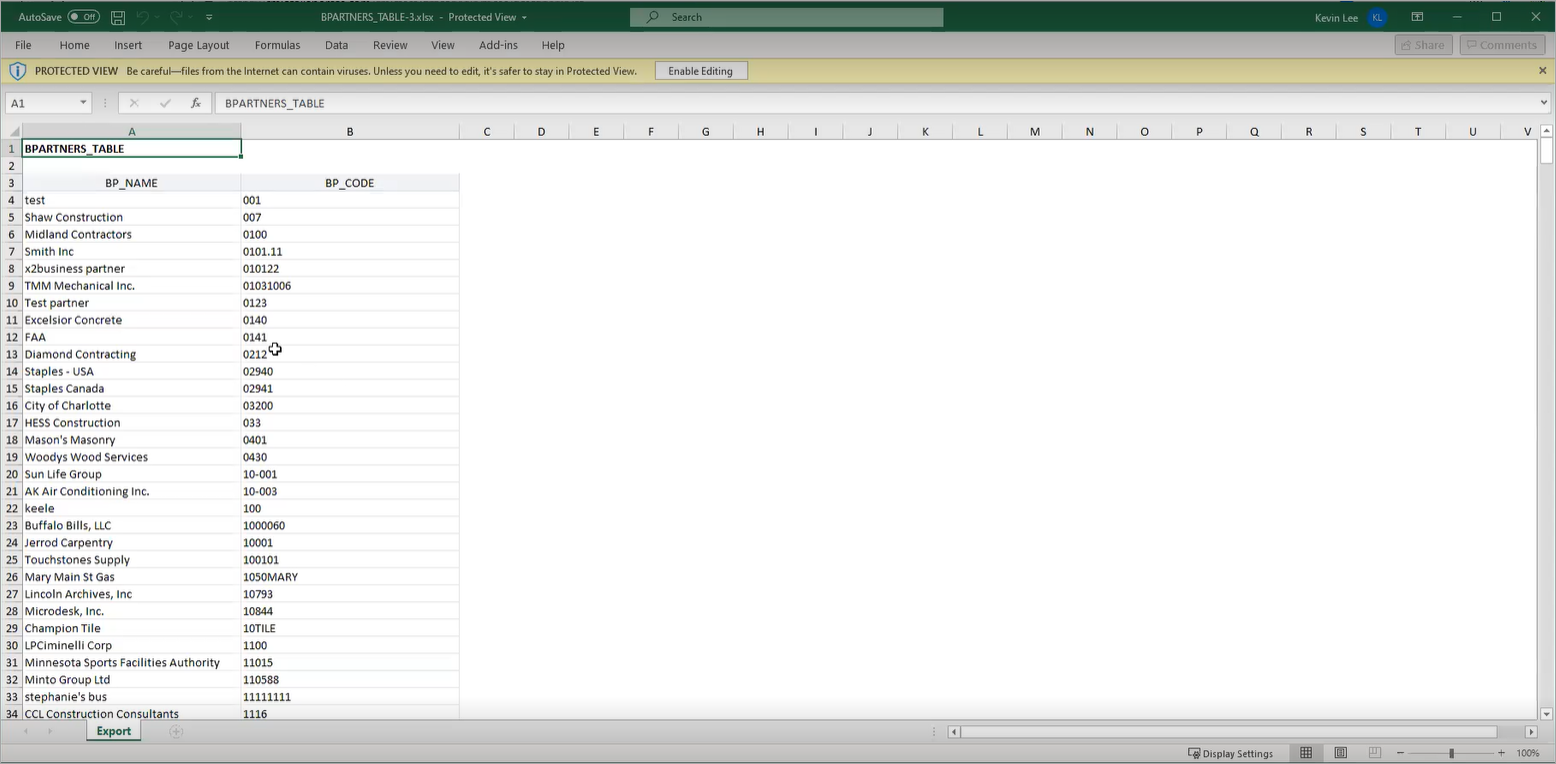This screenshot has height=764, width=1556.
Task: Click Enable Editing button
Action: coord(700,71)
